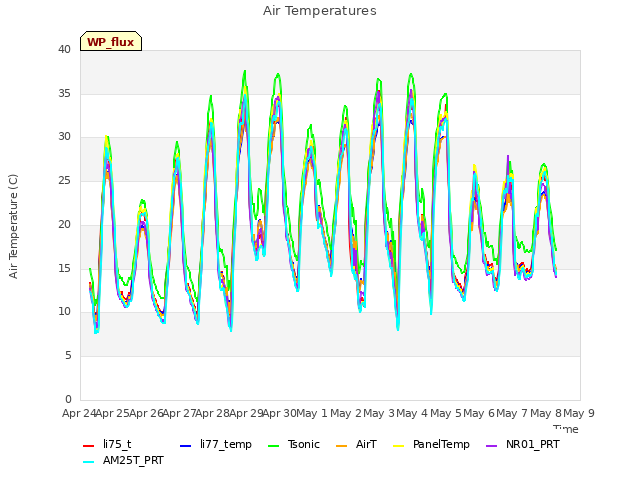Screen dimensions: 640x480
Task: Click the green Tsonic legend swatch
Action: pos(274,445)
